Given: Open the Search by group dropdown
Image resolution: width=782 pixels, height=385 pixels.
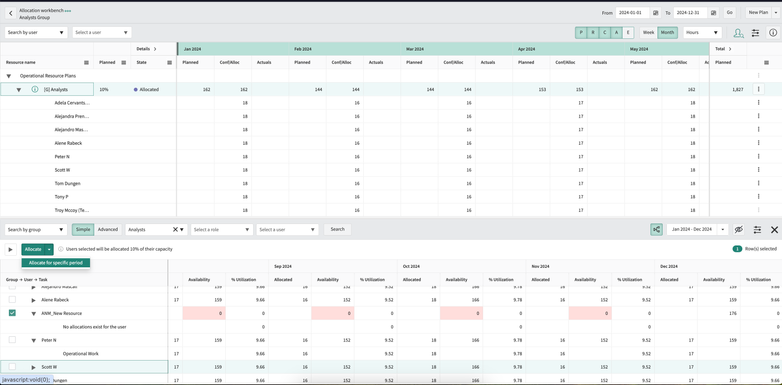Looking at the screenshot, I should pos(35,229).
